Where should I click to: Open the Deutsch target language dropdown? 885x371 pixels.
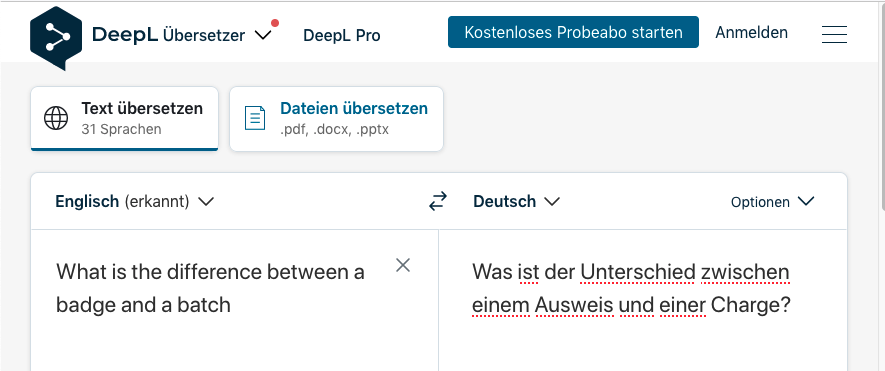point(516,201)
